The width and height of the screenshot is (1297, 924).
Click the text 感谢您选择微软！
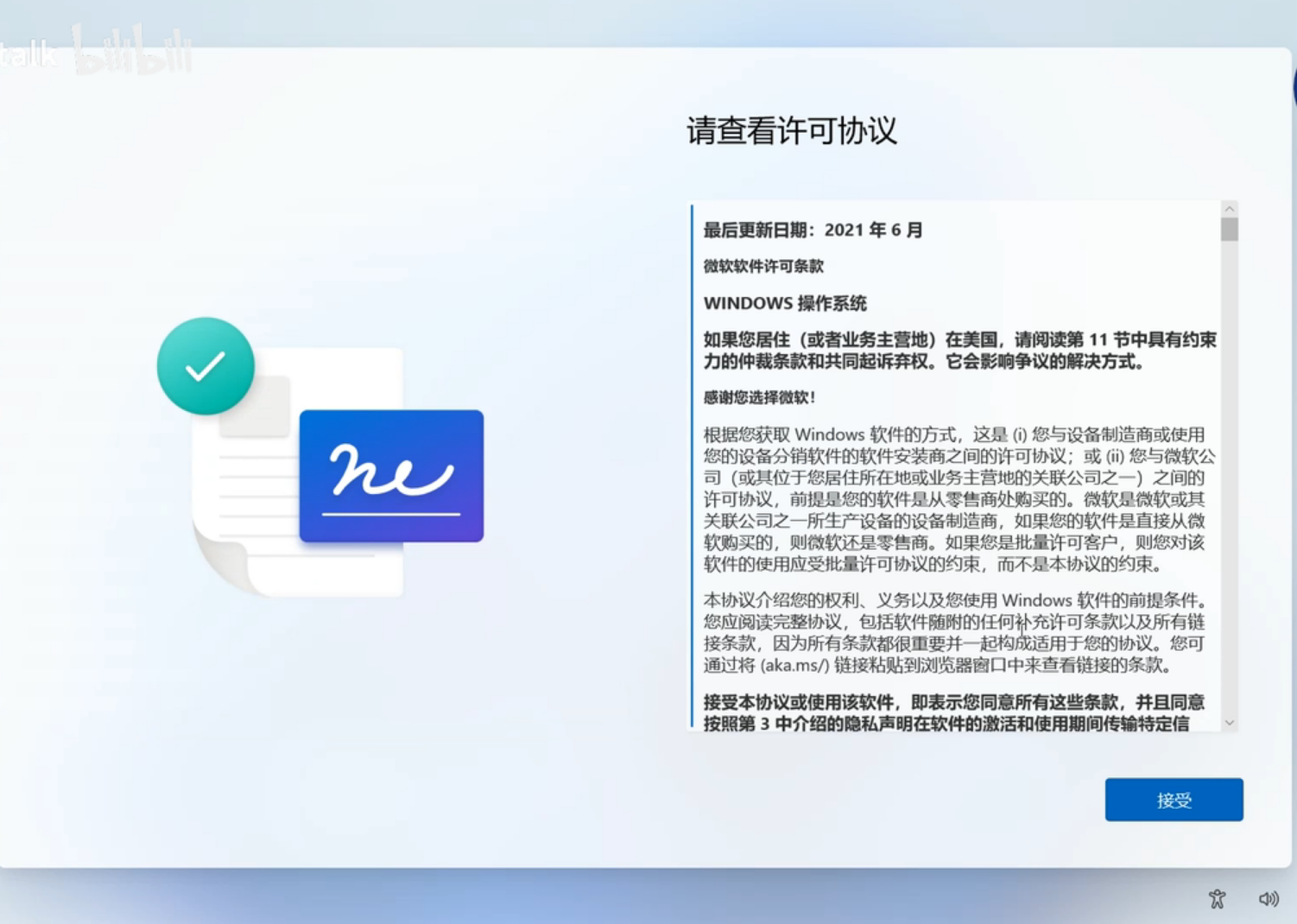tap(760, 397)
